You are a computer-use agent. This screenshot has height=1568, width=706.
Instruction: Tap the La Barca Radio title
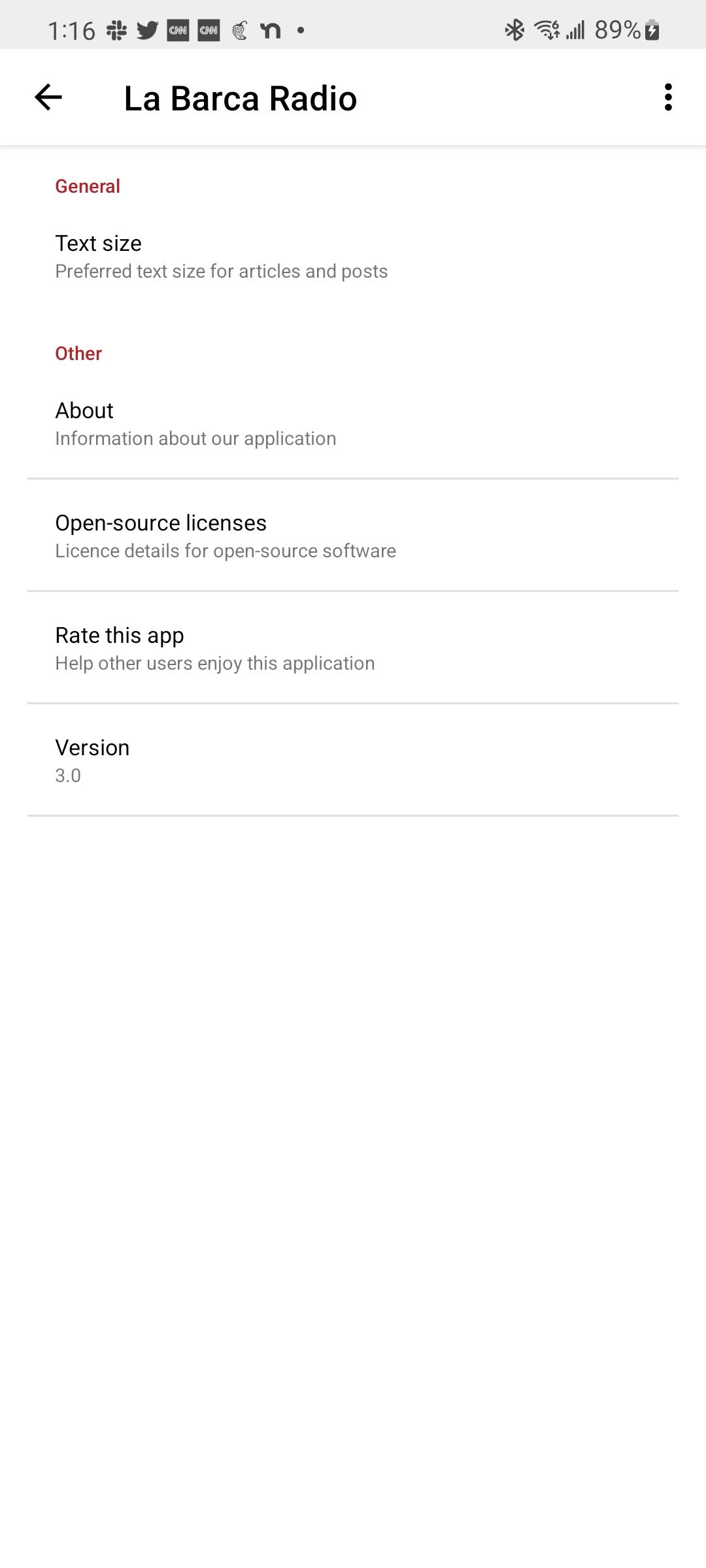click(241, 99)
